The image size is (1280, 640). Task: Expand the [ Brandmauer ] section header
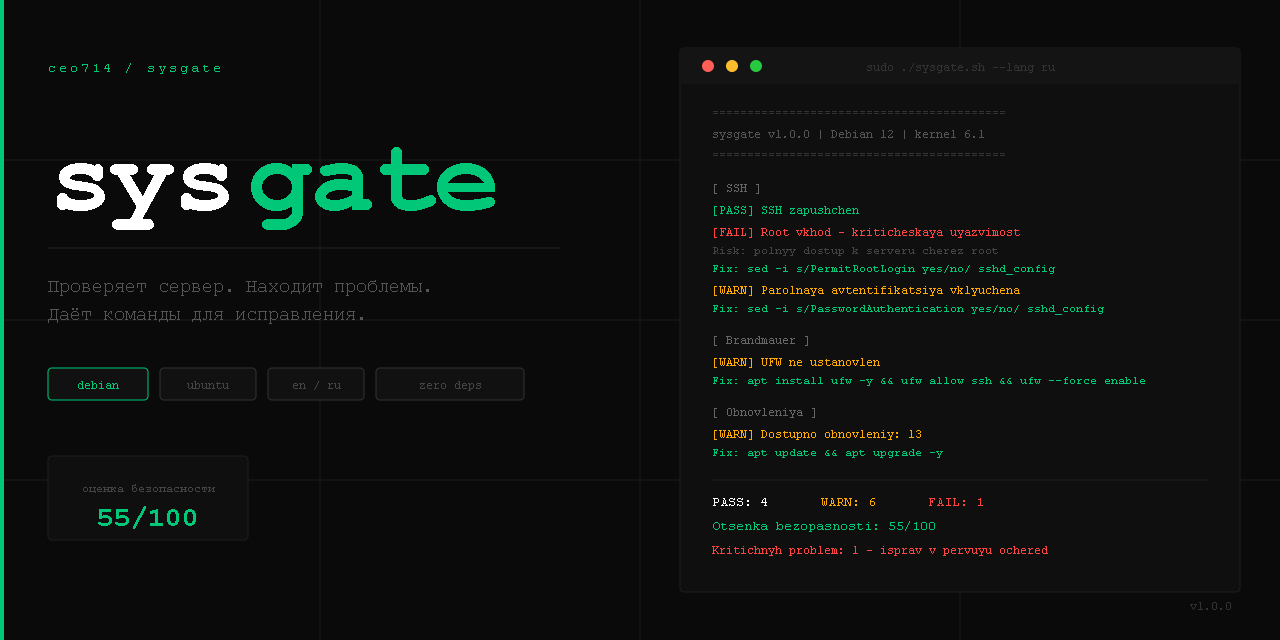pos(762,339)
